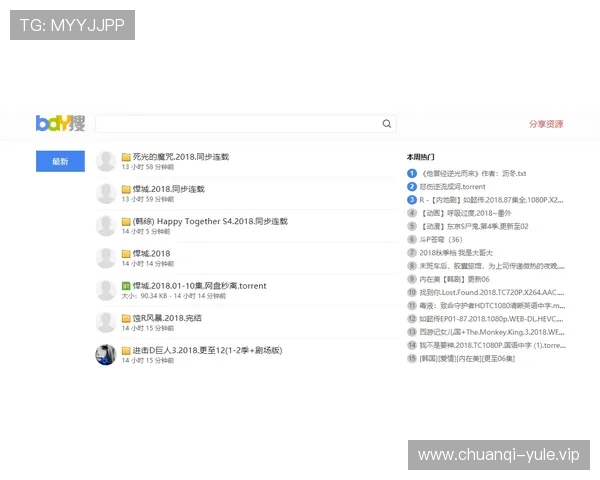The height and width of the screenshot is (480, 600).
Task: Open hot item 8 about 为上司传递
Action: (492, 266)
